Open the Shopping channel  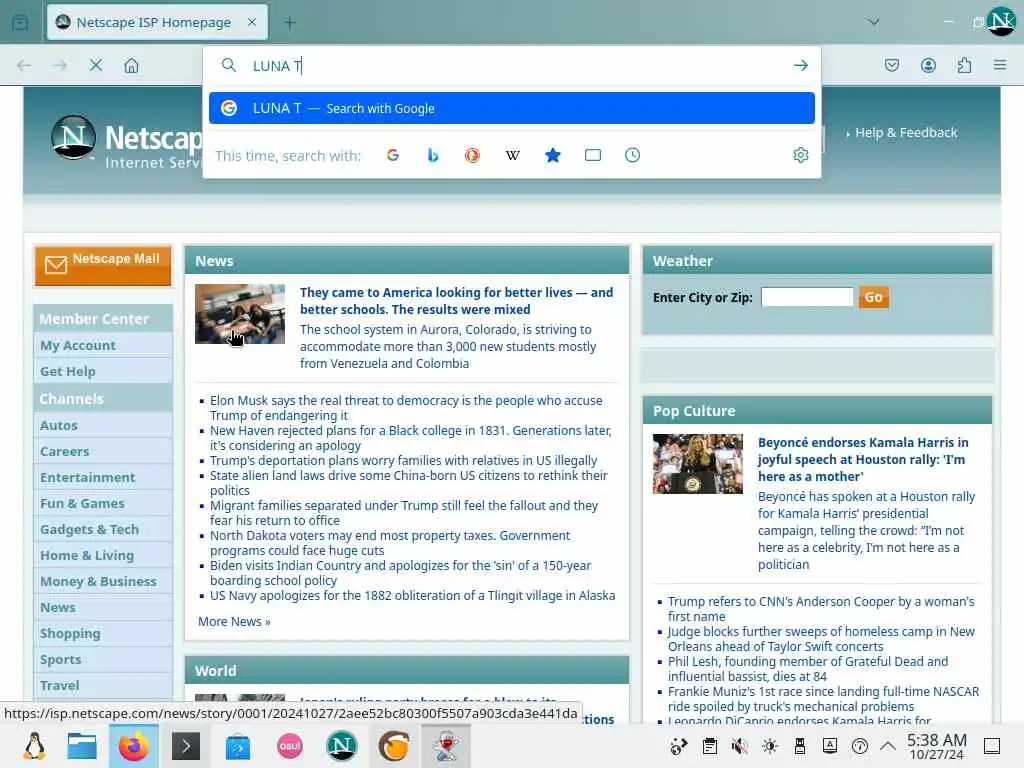click(71, 633)
